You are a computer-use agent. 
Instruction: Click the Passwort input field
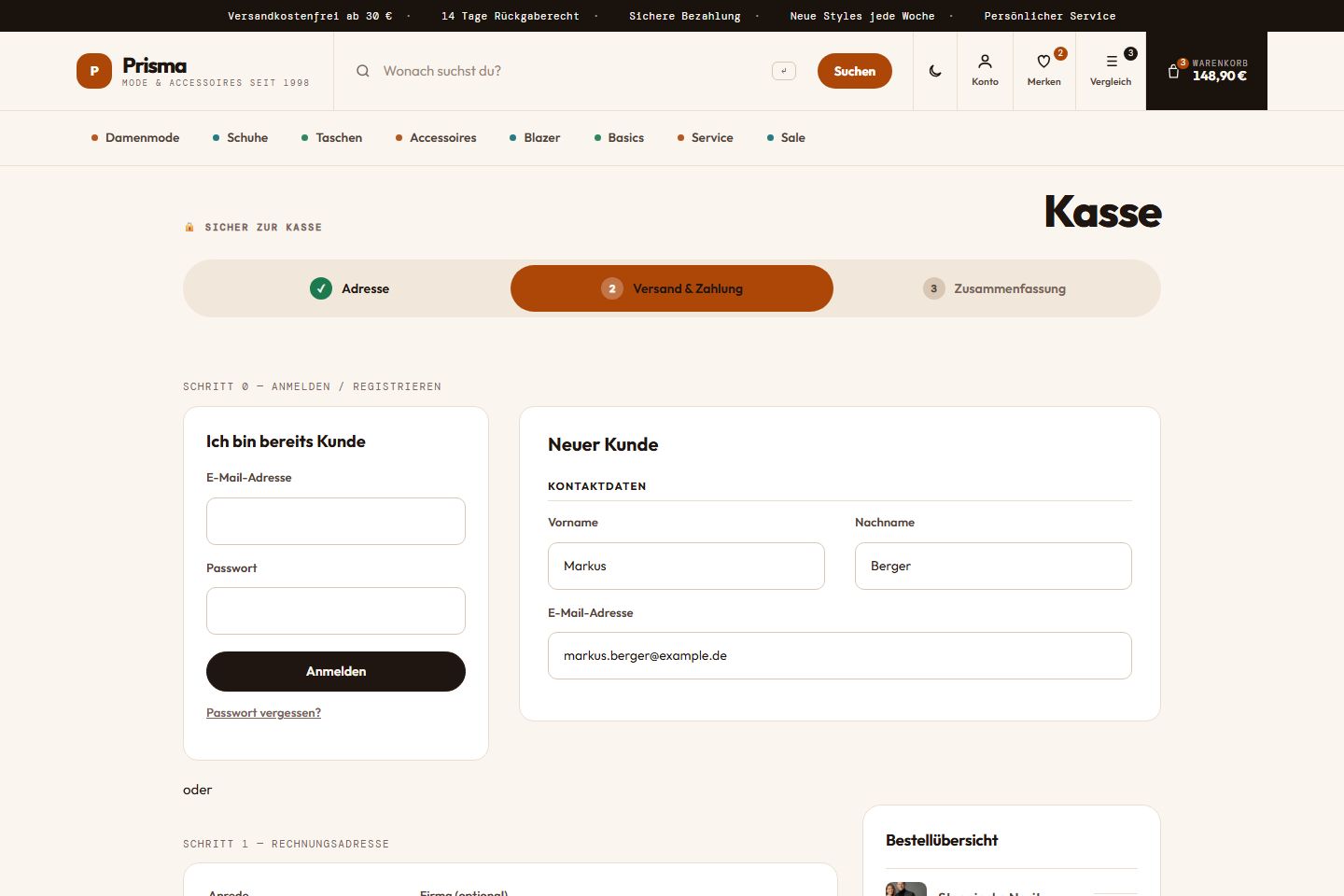tap(336, 611)
